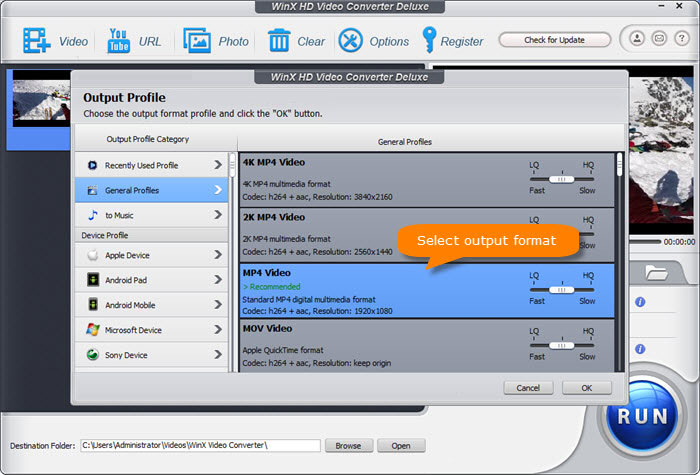Open the YouTube URL icon
Viewport: 700px width, 475px height.
[x=118, y=41]
